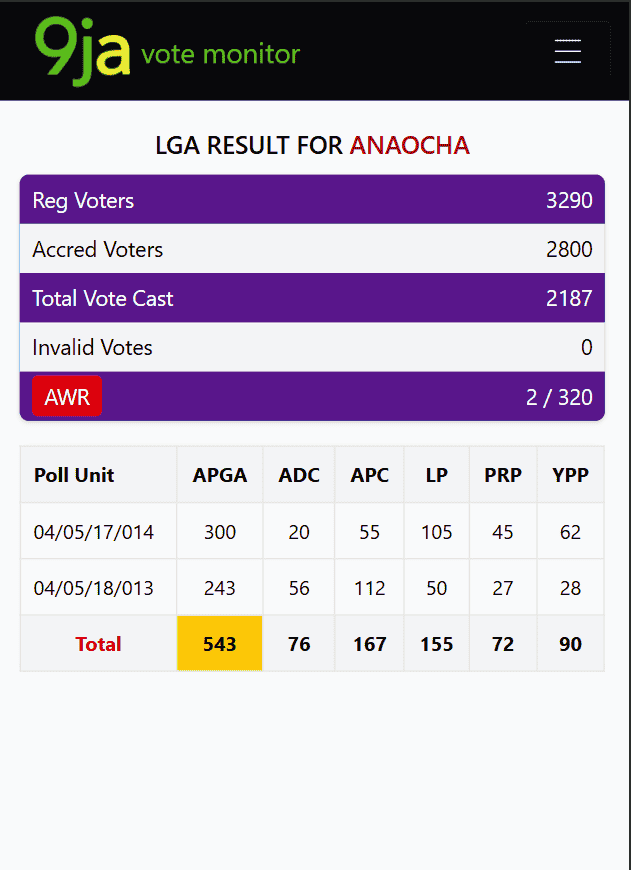The width and height of the screenshot is (631, 870).
Task: Click the Poll Unit column header
Action: (74, 475)
